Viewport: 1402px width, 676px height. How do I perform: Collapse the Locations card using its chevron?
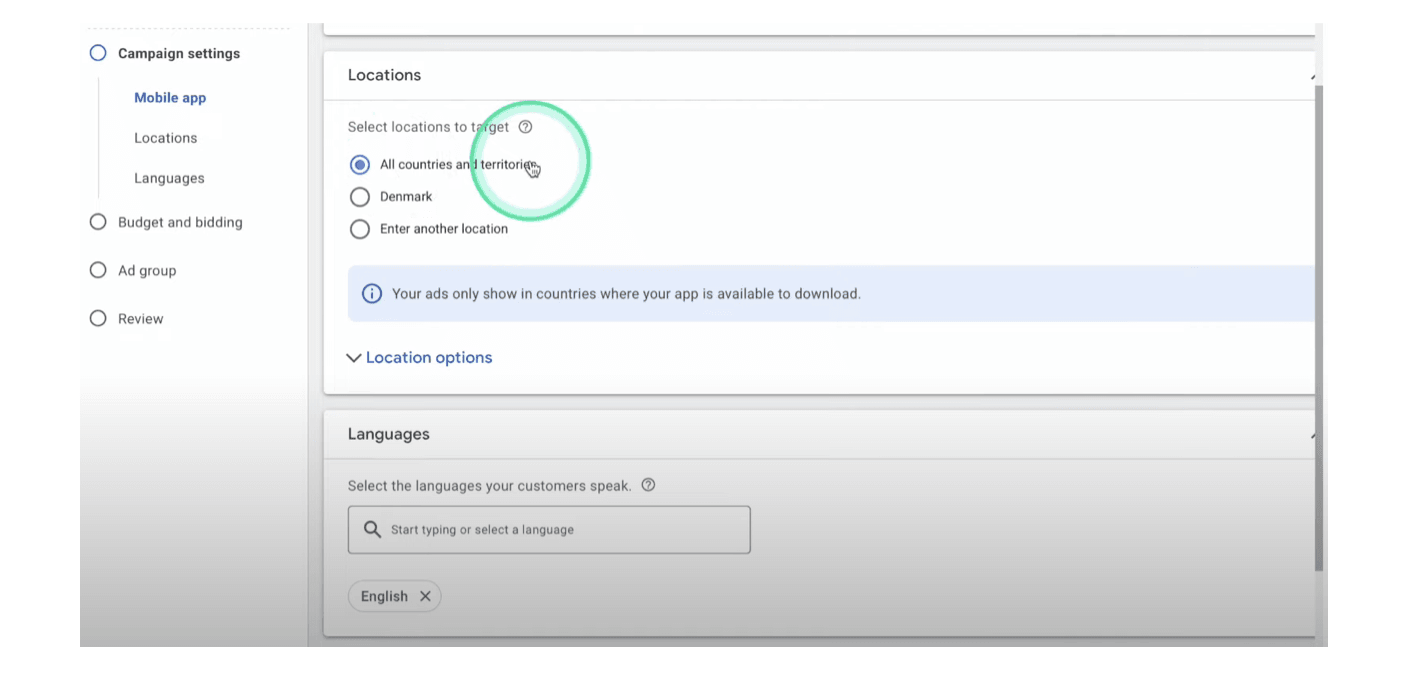click(x=1311, y=76)
